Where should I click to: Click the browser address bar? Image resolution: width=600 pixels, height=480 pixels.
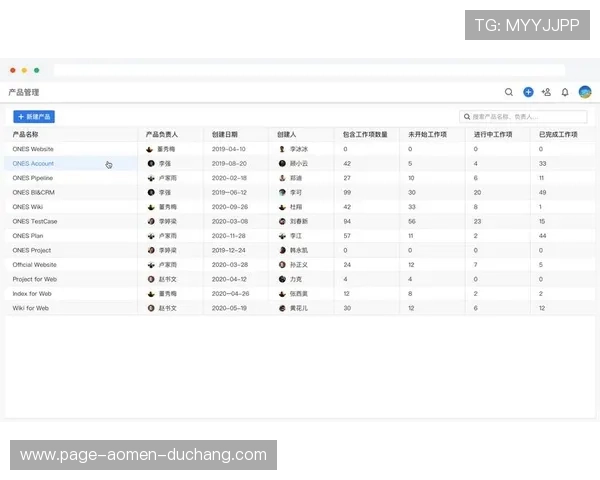click(x=309, y=70)
